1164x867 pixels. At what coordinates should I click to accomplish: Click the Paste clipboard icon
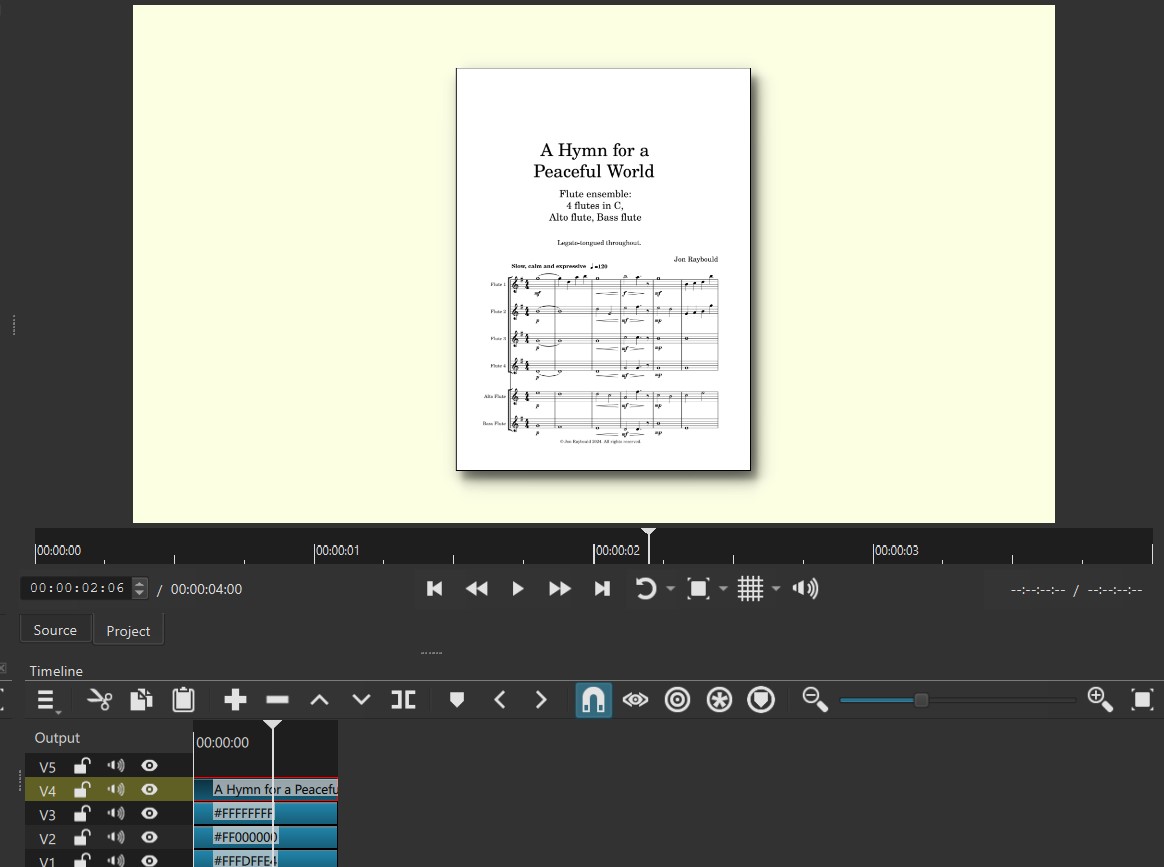[183, 700]
